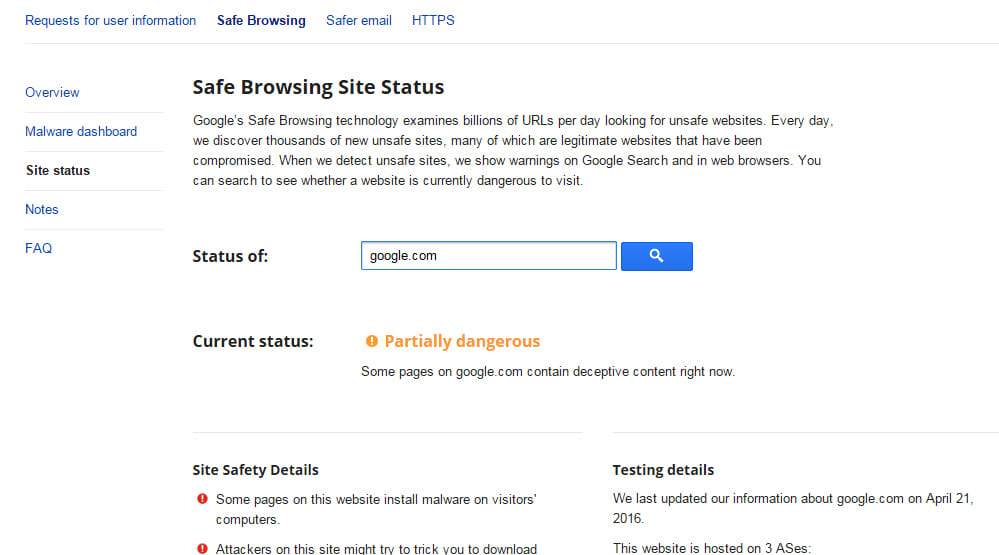Click red alert icon beside Attackers warning
999x555 pixels.
(203, 549)
